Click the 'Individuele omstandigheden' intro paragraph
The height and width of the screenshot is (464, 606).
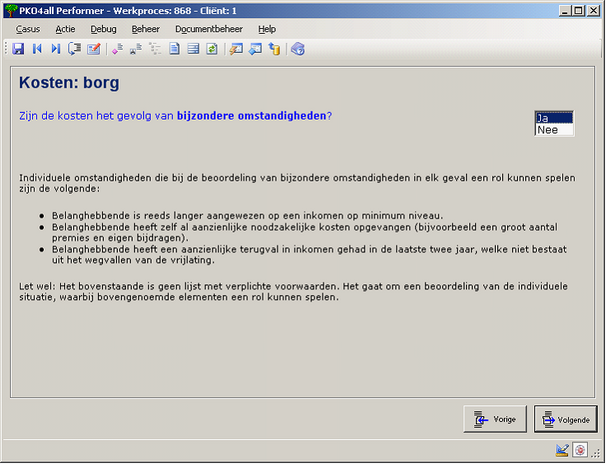(x=297, y=183)
